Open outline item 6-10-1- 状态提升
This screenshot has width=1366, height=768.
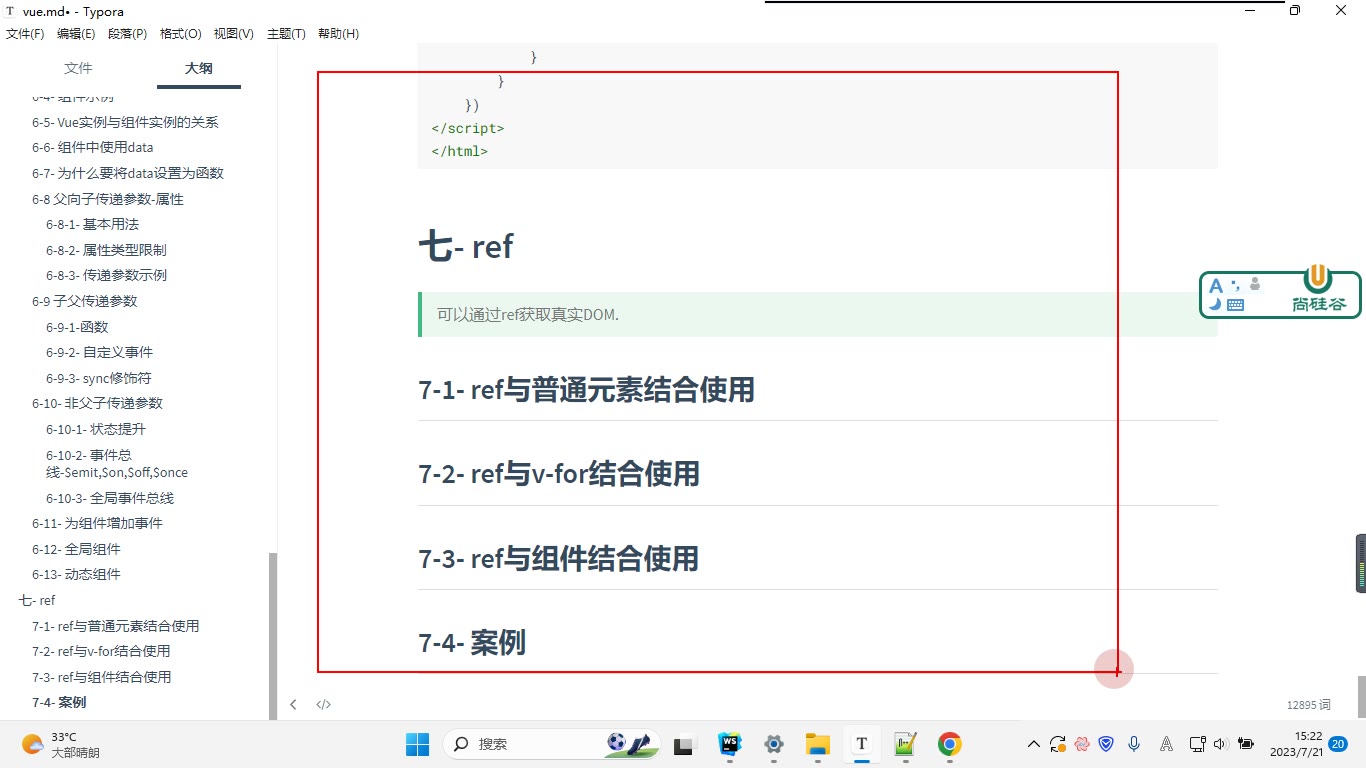point(96,429)
